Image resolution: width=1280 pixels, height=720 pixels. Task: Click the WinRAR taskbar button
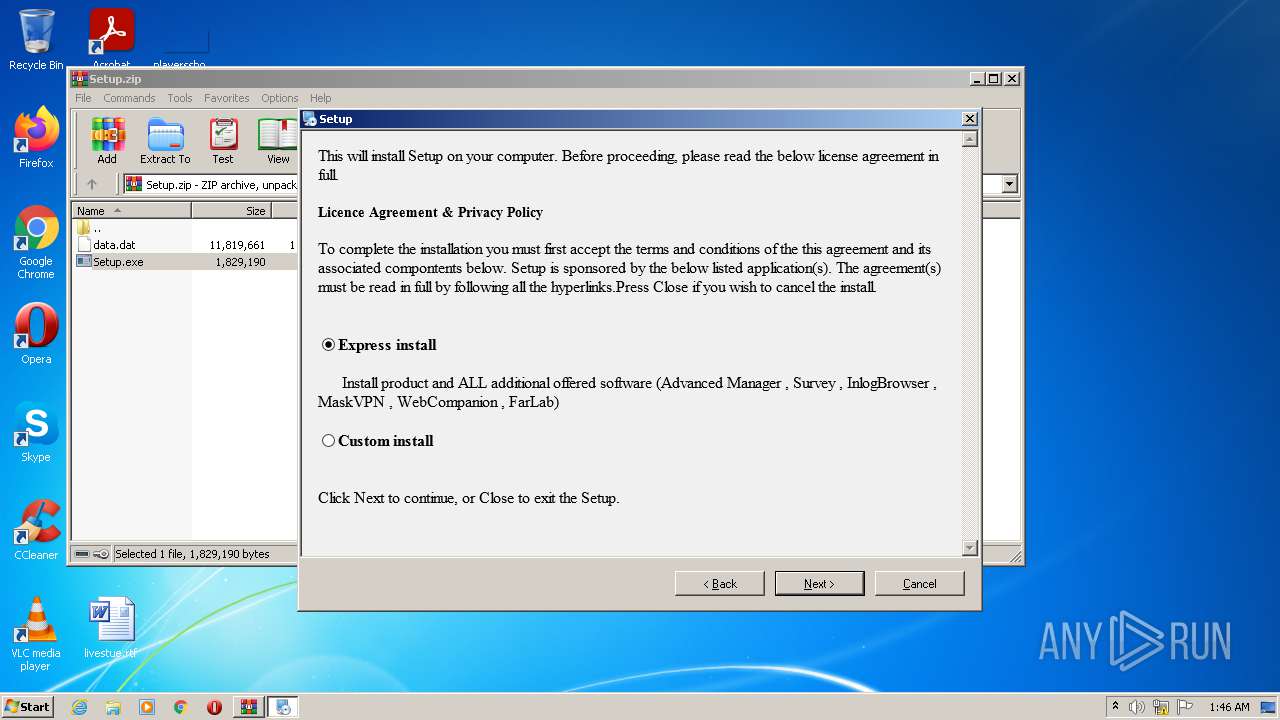249,707
